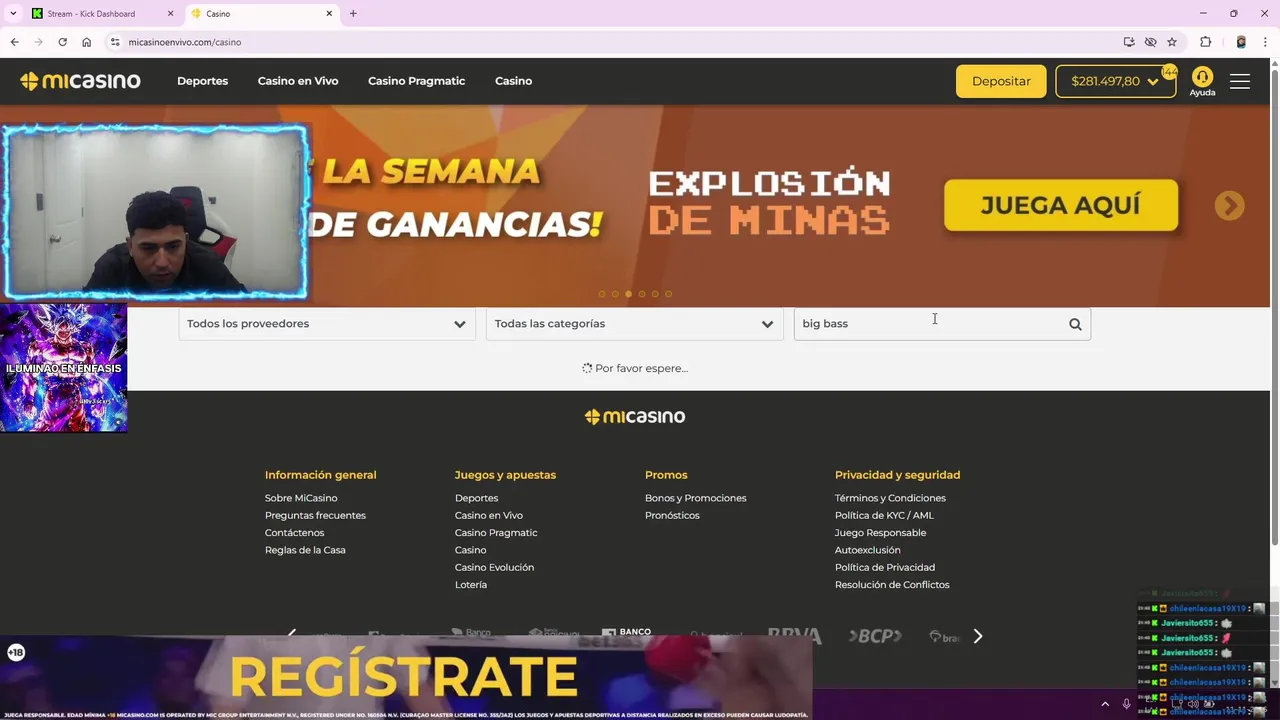Viewport: 1280px width, 720px height.
Task: Click the Depositar button
Action: (x=1001, y=81)
